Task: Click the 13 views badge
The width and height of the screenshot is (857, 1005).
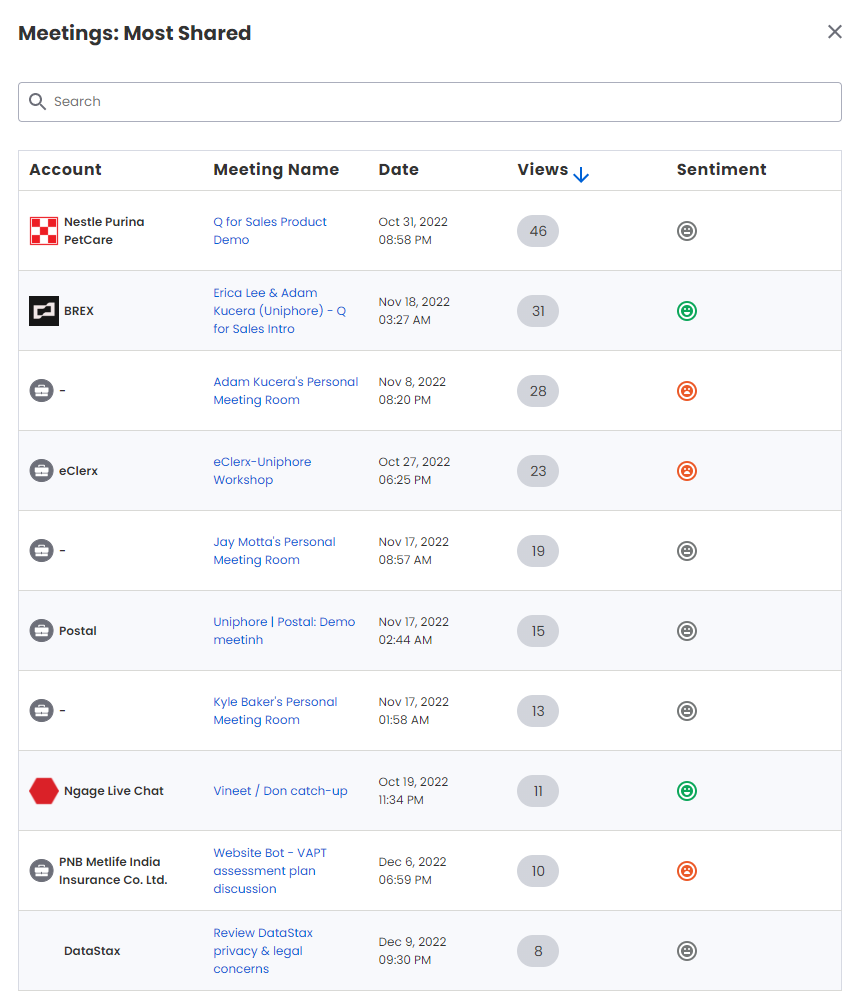Action: [538, 711]
